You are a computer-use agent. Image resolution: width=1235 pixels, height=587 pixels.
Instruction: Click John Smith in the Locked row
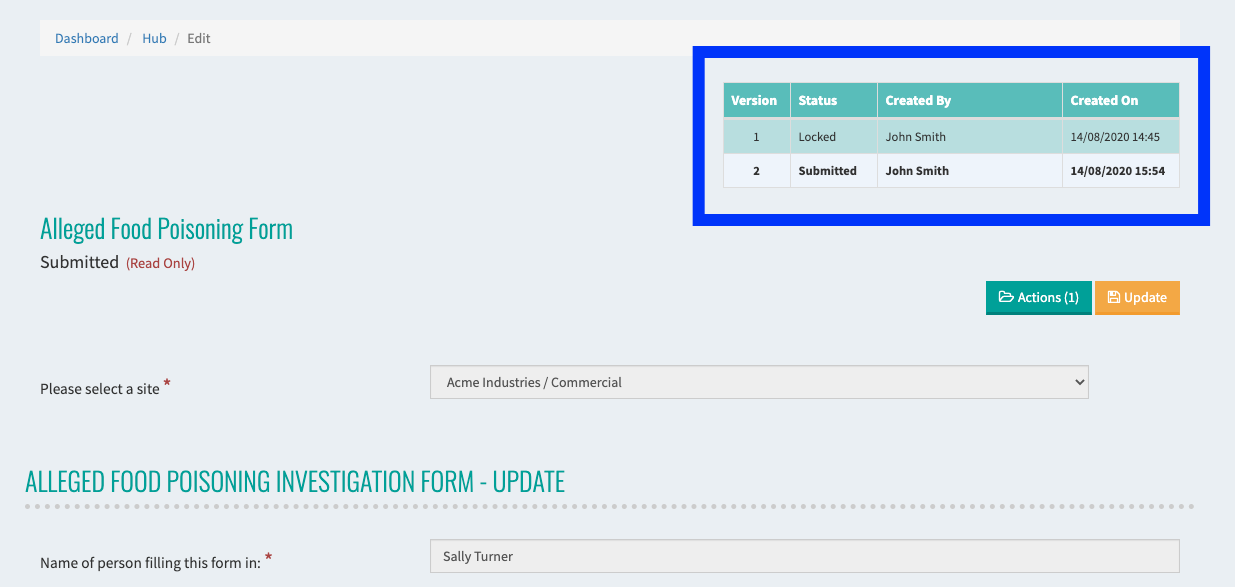point(970,137)
